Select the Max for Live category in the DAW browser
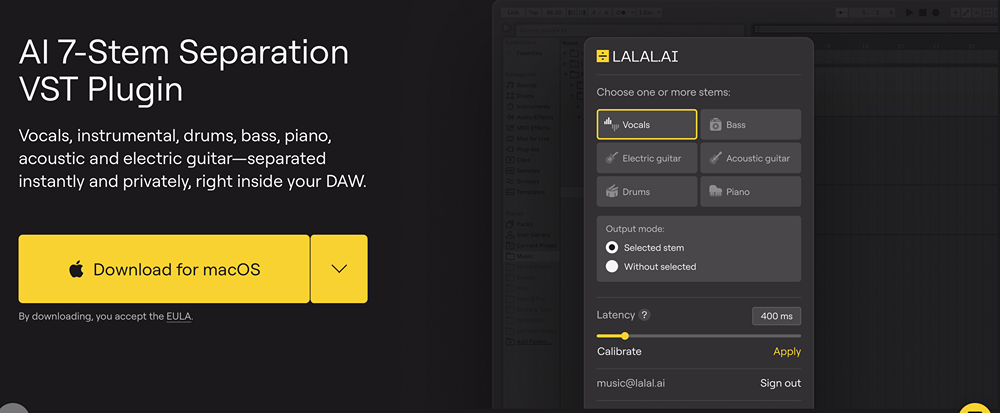The image size is (1000, 413). [x=528, y=138]
